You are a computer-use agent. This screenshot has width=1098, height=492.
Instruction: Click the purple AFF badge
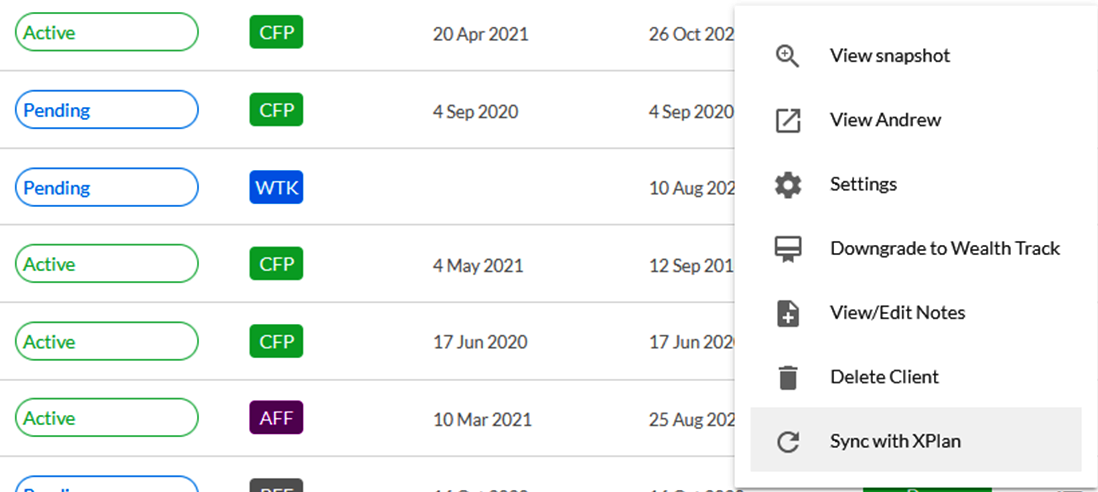click(276, 419)
